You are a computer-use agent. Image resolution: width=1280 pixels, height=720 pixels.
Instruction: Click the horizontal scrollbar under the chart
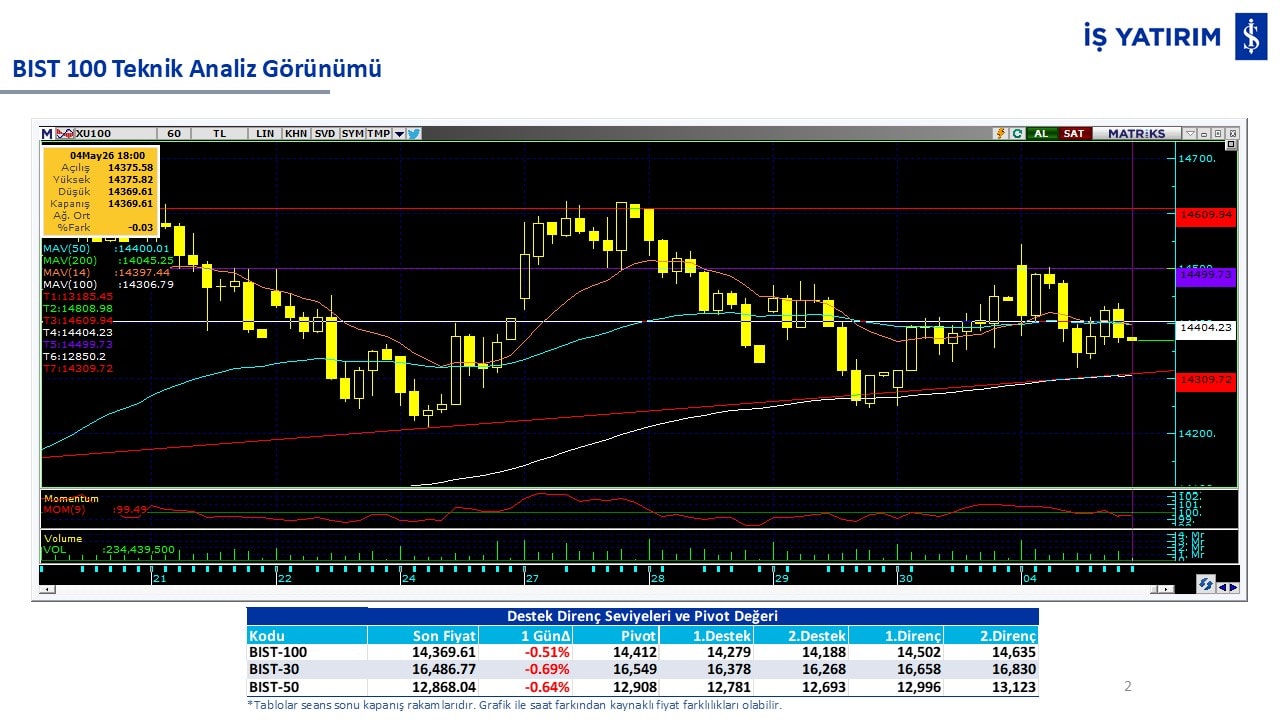click(607, 590)
